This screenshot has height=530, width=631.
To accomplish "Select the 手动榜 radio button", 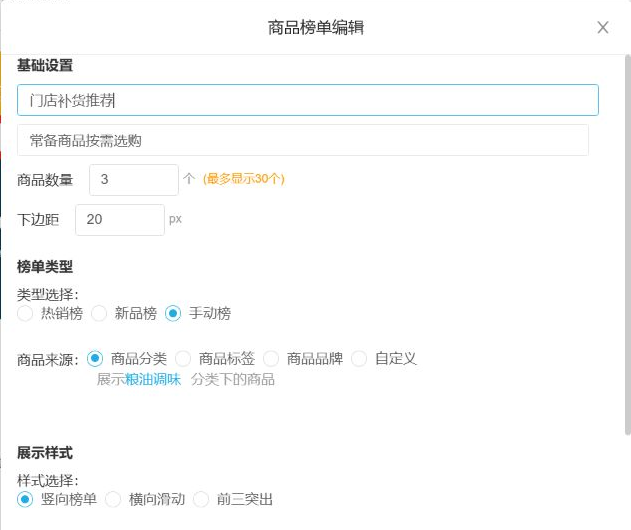I will (173, 313).
